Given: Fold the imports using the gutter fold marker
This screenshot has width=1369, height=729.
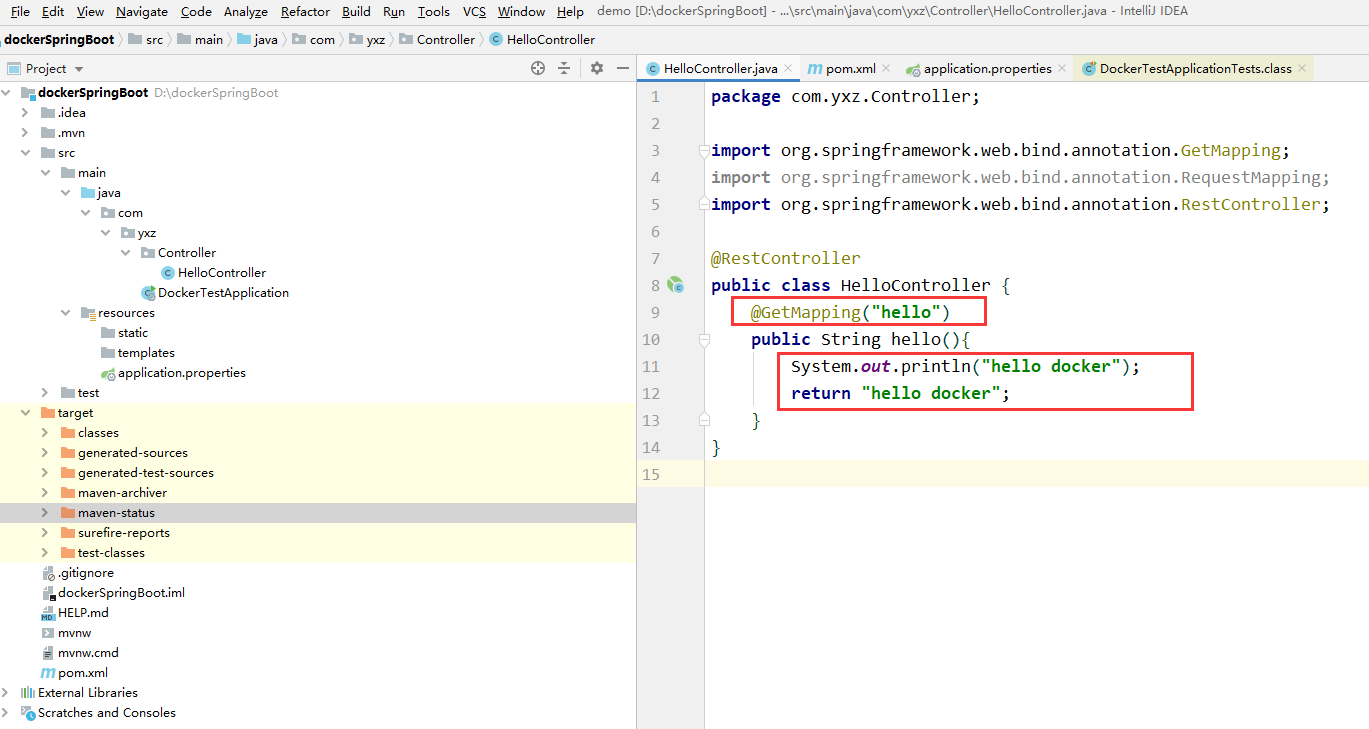Looking at the screenshot, I should (704, 150).
